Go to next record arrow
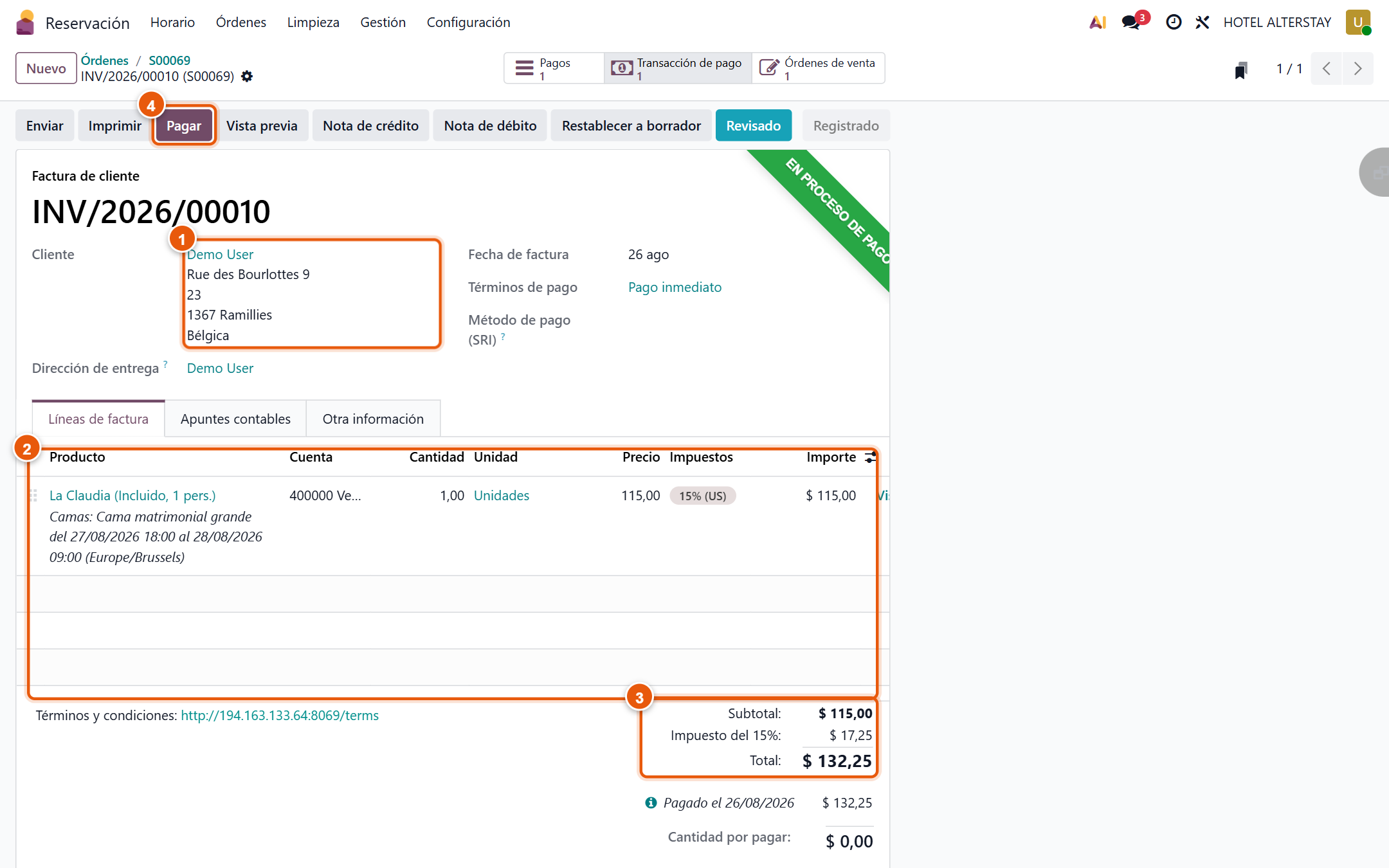Image resolution: width=1389 pixels, height=868 pixels. [1357, 68]
